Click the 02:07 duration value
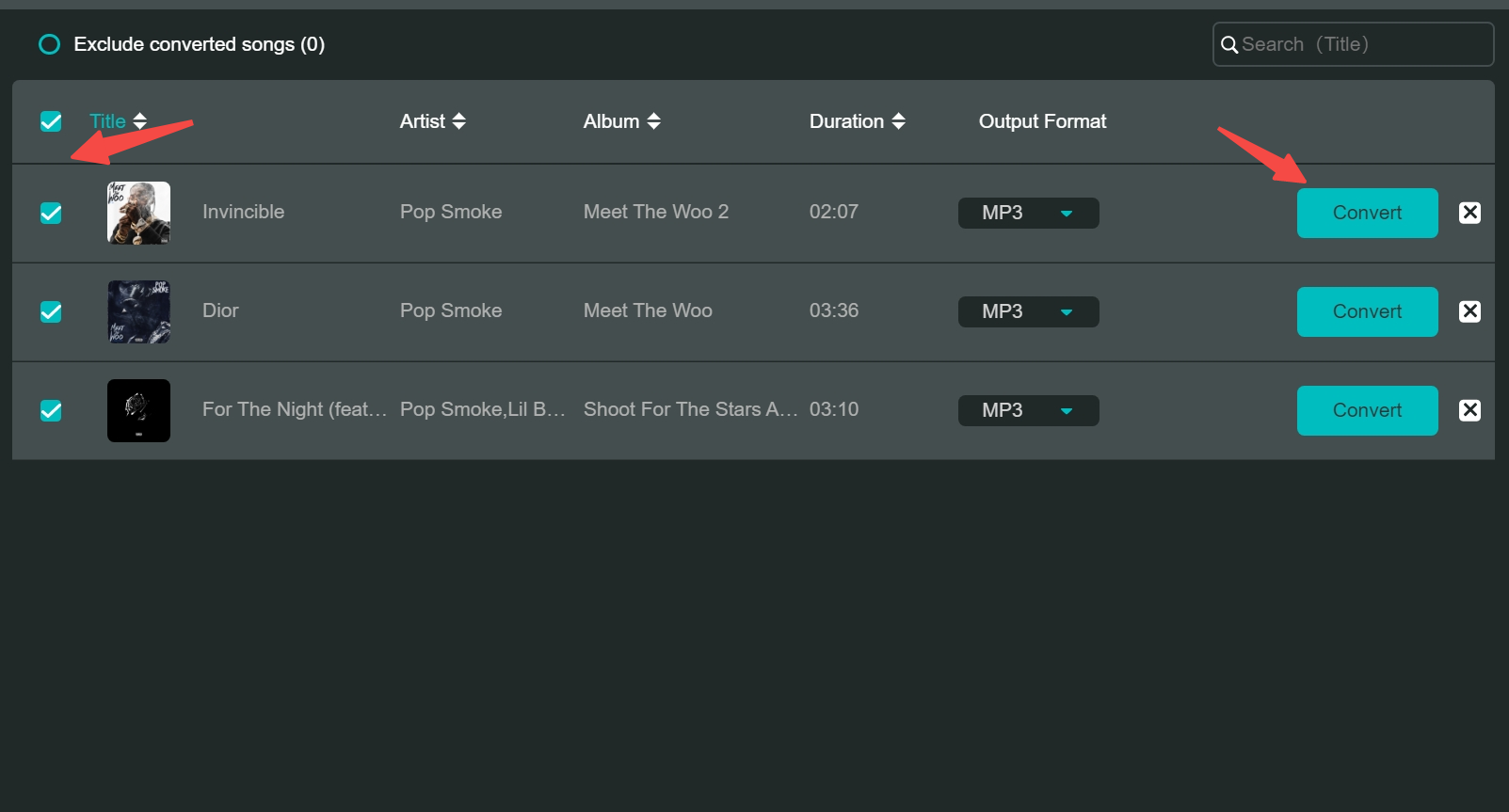1509x812 pixels. click(x=834, y=212)
